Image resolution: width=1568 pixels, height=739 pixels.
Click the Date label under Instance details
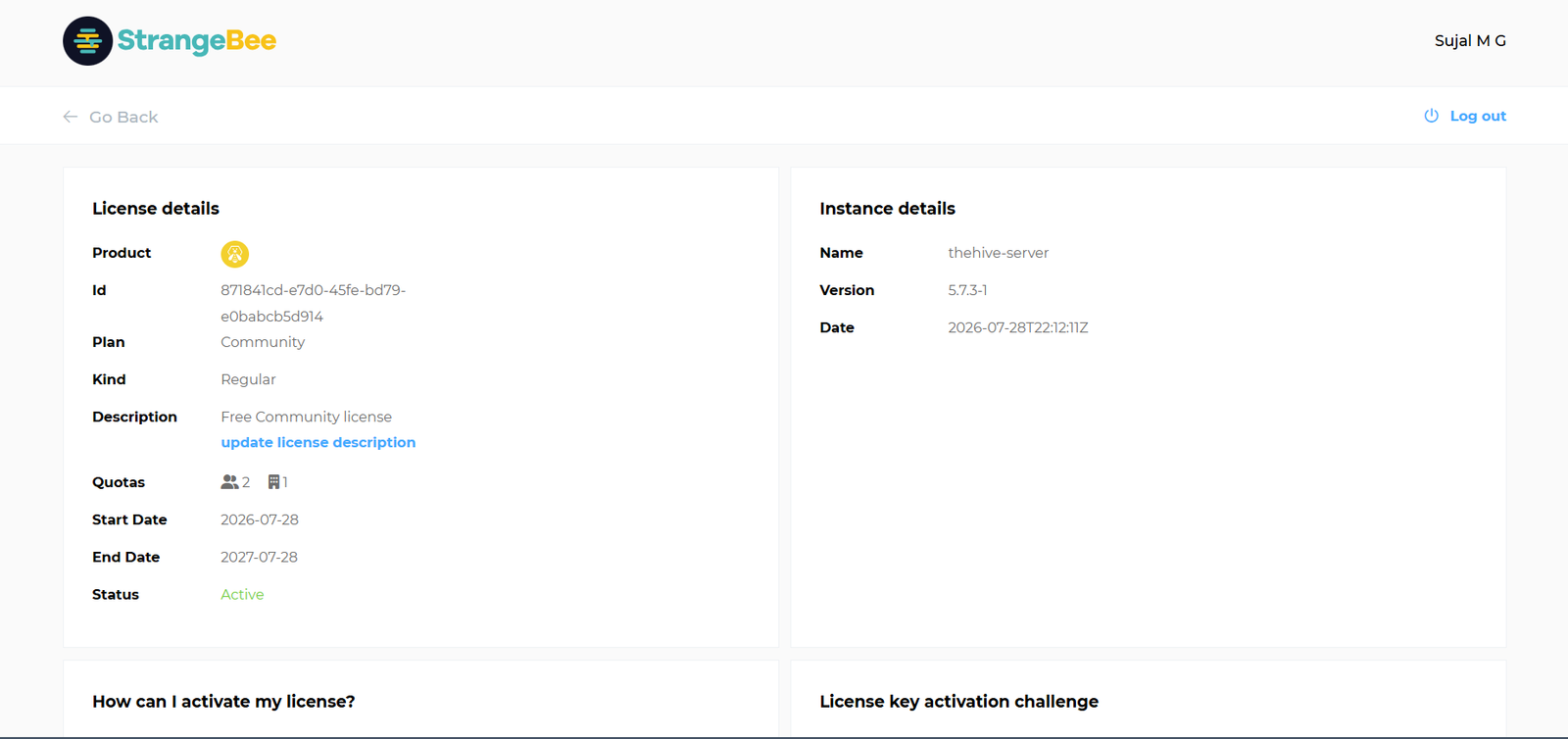pyautogui.click(x=837, y=327)
